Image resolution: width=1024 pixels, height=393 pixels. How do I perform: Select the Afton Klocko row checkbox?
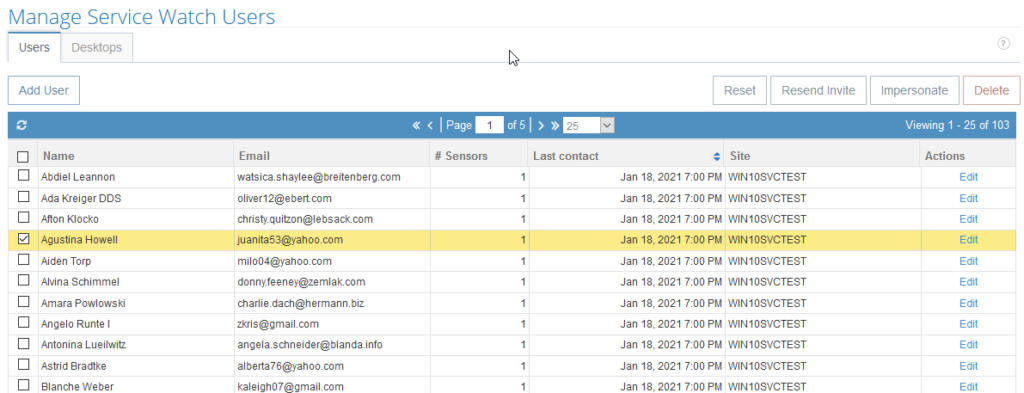(x=23, y=217)
